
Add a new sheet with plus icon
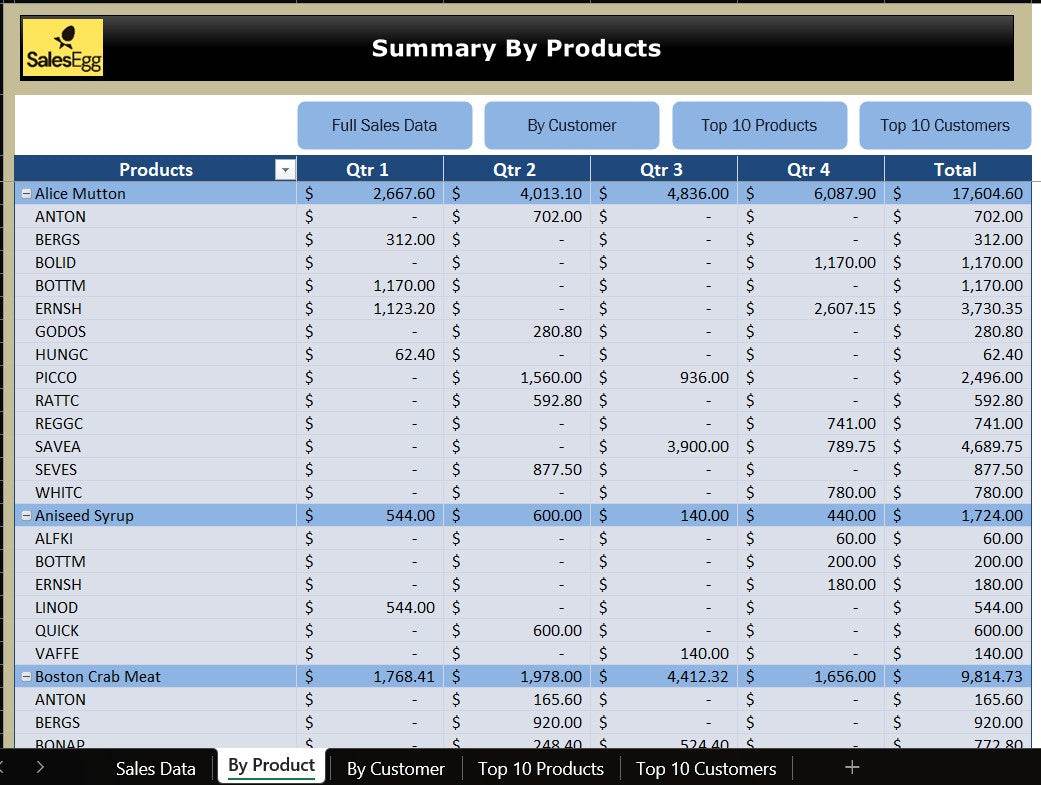852,767
